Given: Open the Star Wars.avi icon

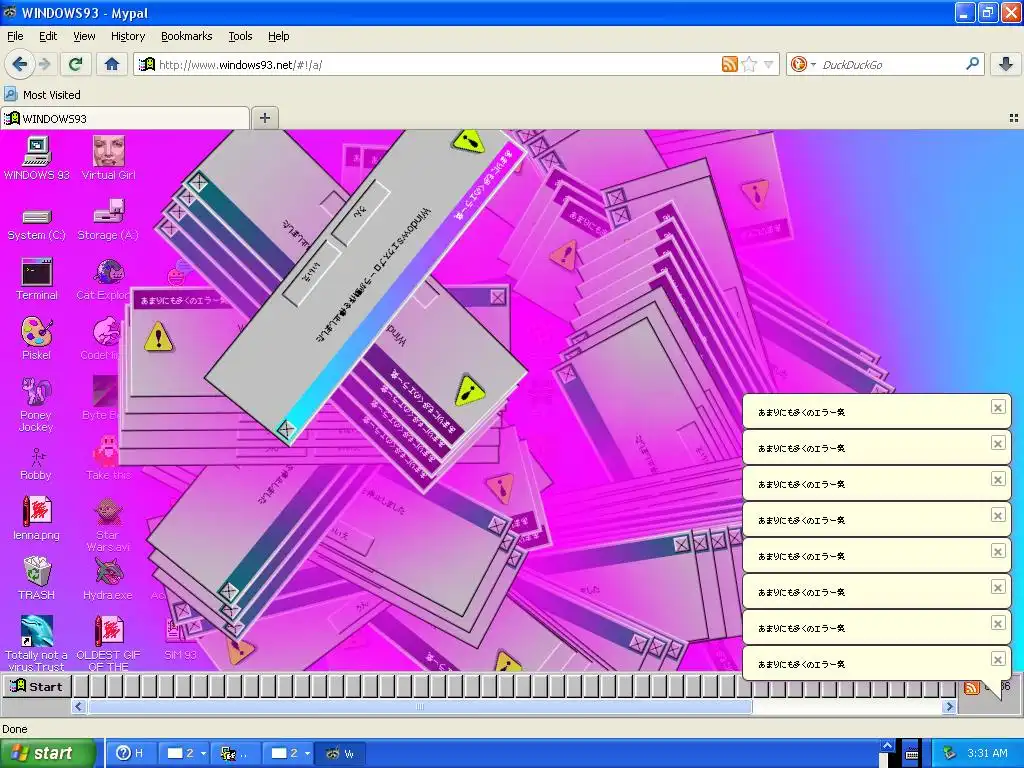Looking at the screenshot, I should coord(108,524).
